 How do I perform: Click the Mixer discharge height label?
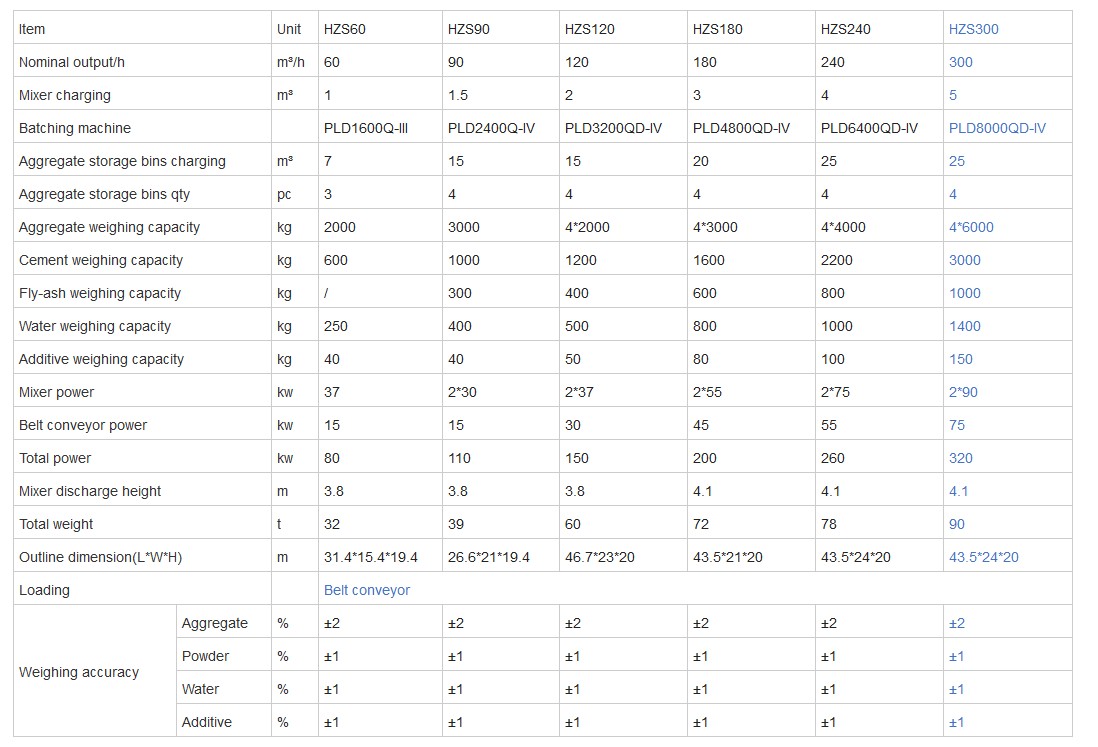pyautogui.click(x=90, y=491)
